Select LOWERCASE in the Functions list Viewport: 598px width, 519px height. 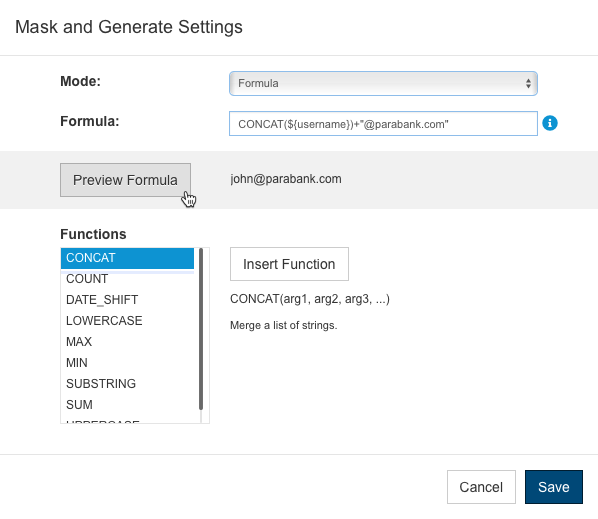pos(127,321)
